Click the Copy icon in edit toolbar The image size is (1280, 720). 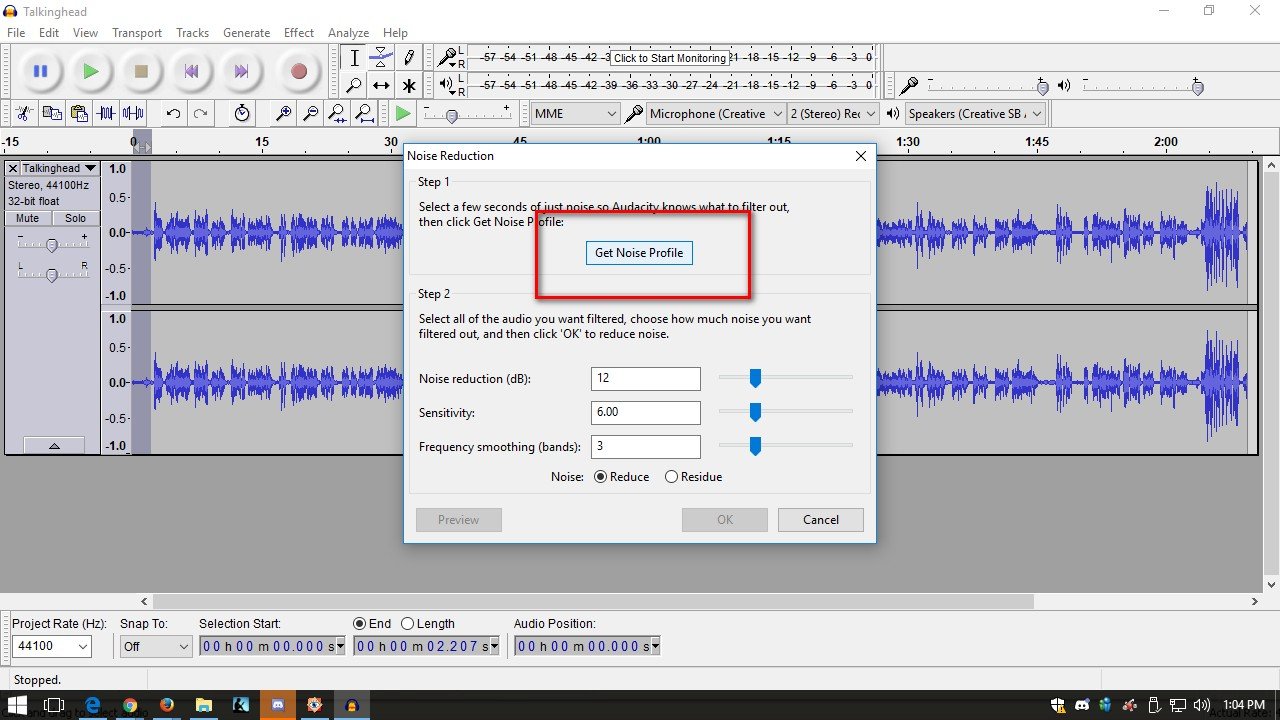pyautogui.click(x=52, y=113)
